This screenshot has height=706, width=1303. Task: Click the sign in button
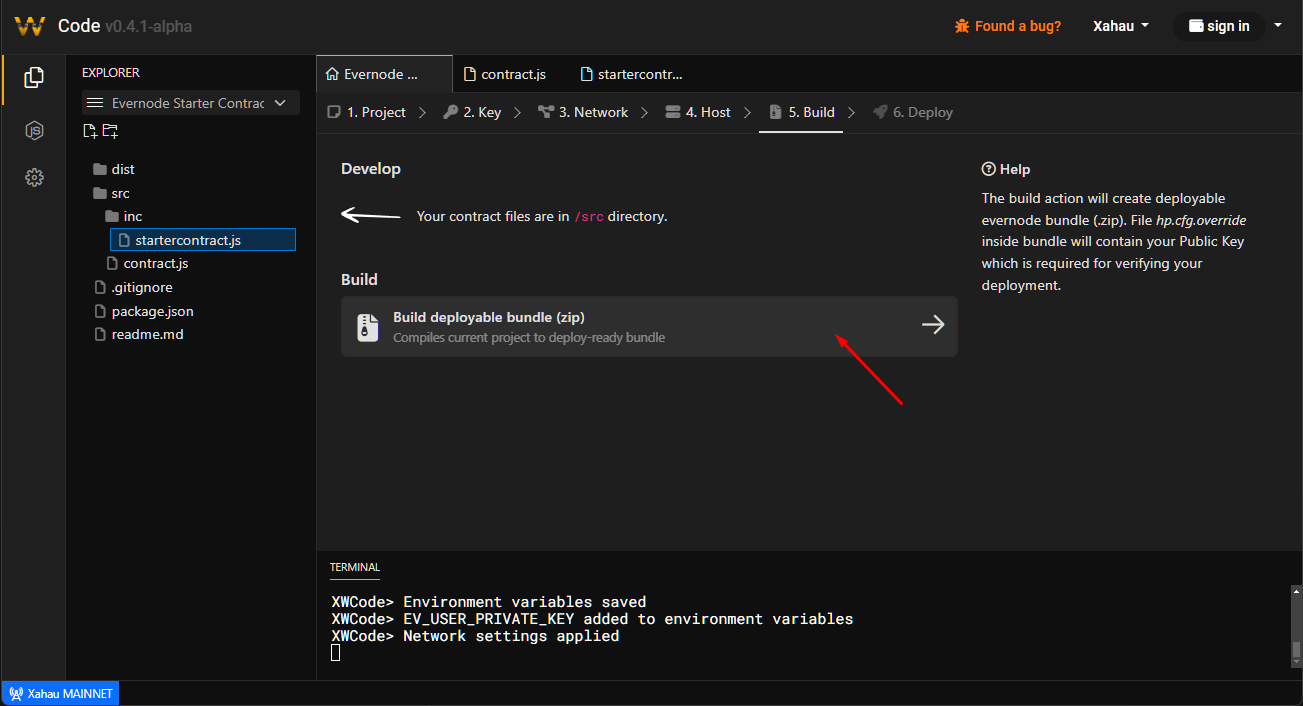pos(1219,26)
